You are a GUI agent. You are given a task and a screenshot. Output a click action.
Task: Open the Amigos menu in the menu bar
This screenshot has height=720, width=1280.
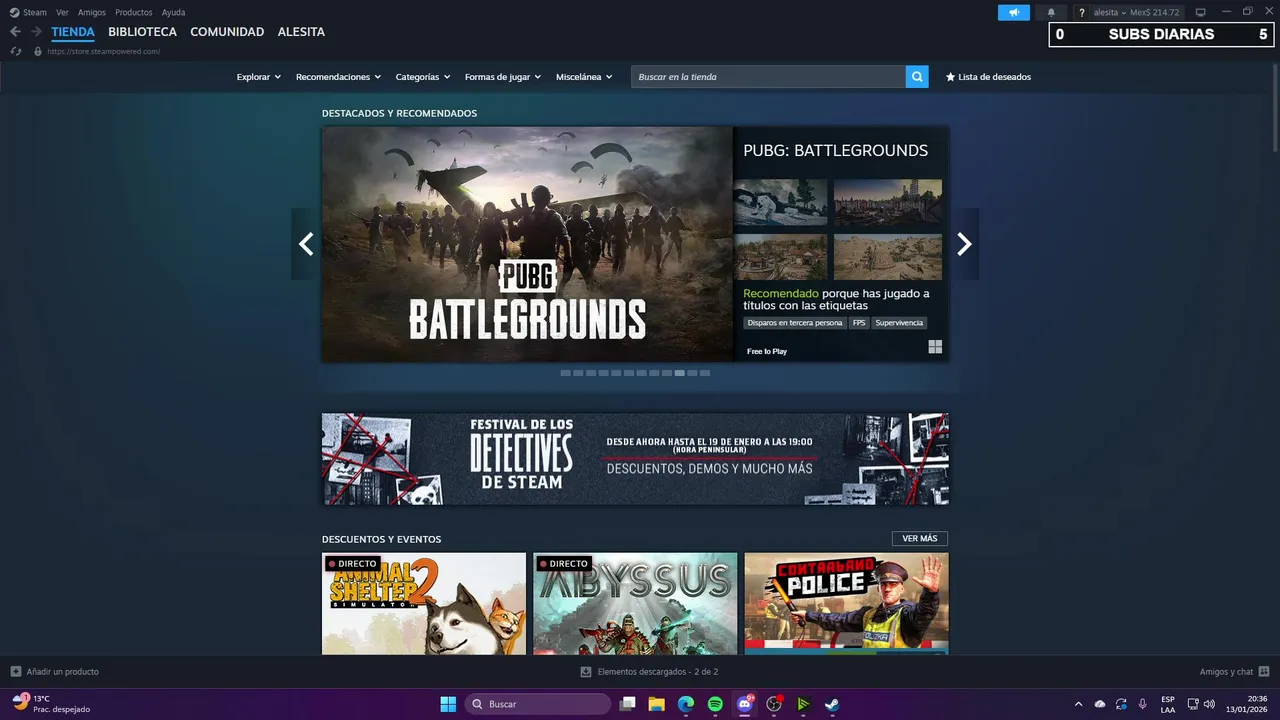[x=92, y=12]
